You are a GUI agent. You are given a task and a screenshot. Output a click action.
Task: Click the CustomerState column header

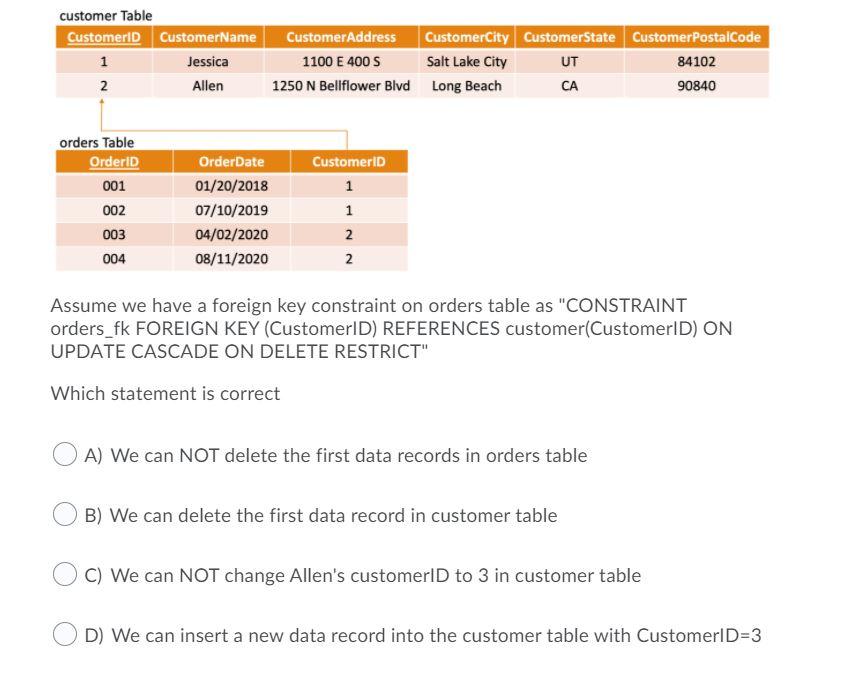pyautogui.click(x=569, y=37)
